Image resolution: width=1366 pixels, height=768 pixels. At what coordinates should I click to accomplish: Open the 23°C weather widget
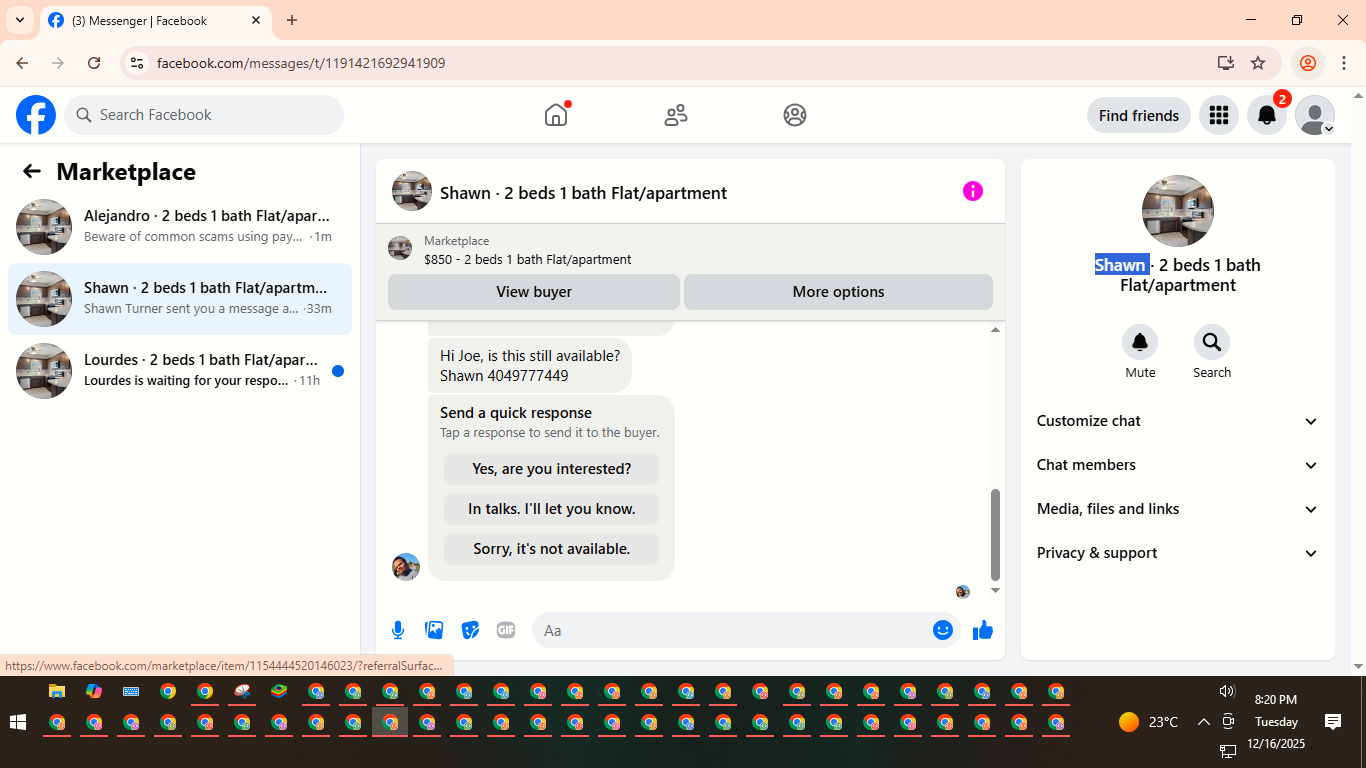pyautogui.click(x=1148, y=722)
